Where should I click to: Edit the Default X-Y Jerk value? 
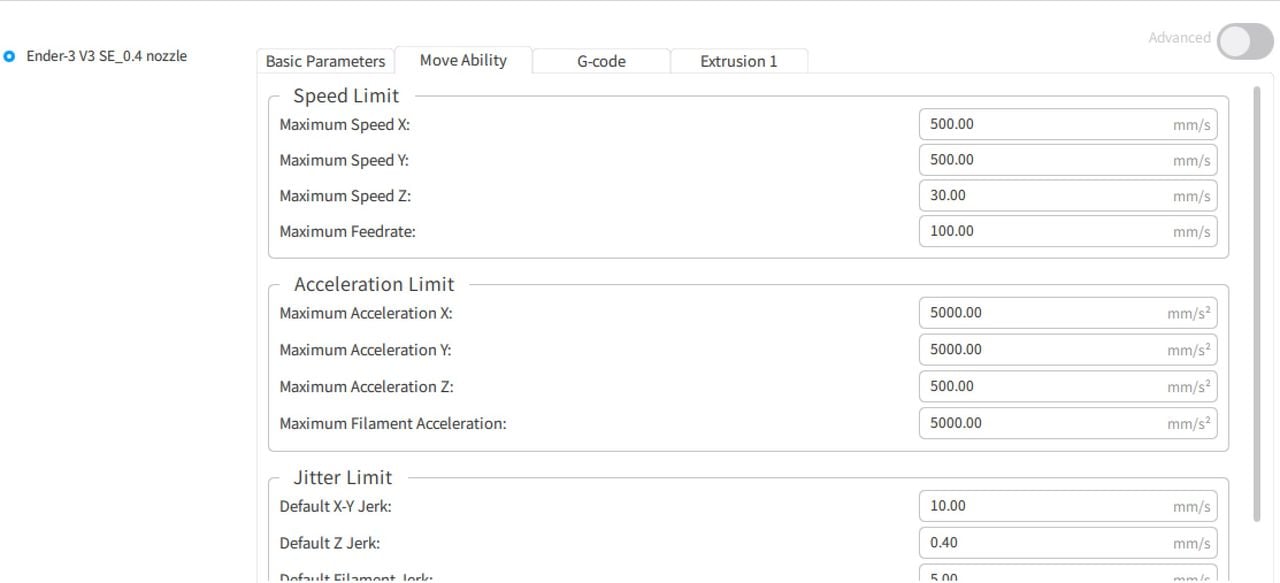tap(1040, 506)
